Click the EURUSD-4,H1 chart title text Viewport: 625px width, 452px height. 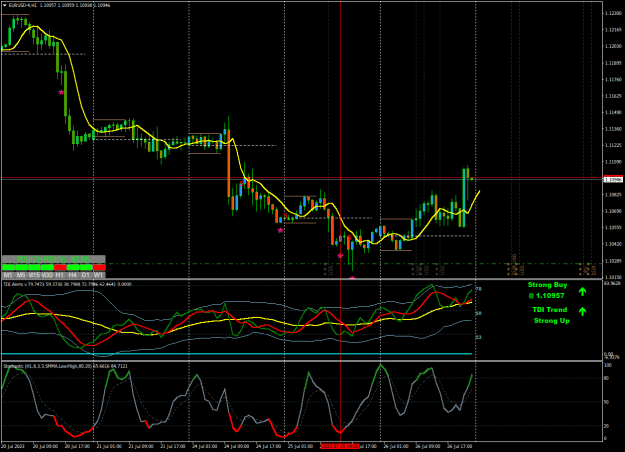[x=22, y=5]
